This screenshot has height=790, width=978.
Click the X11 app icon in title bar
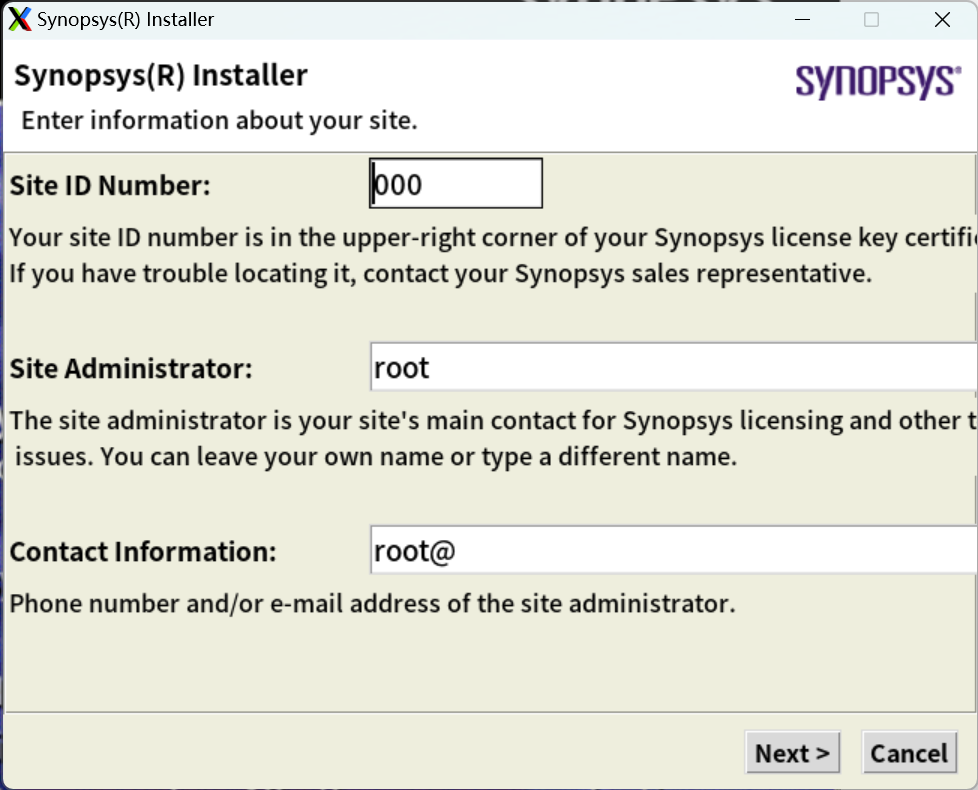click(19, 19)
